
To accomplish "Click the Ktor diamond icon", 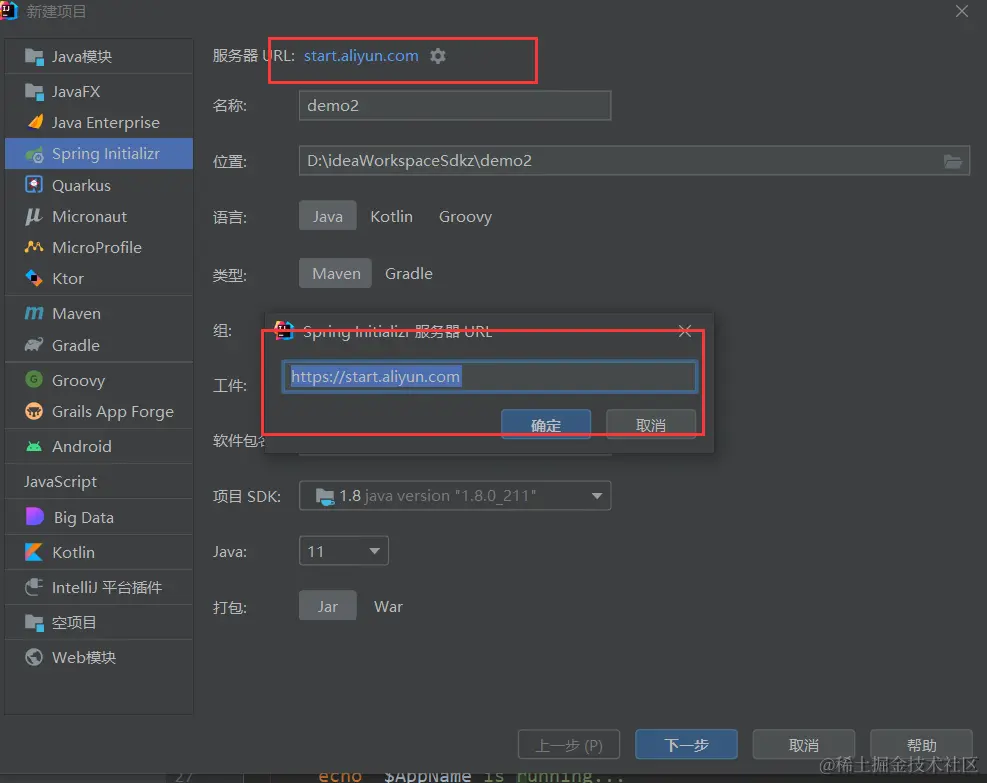I will click(33, 278).
